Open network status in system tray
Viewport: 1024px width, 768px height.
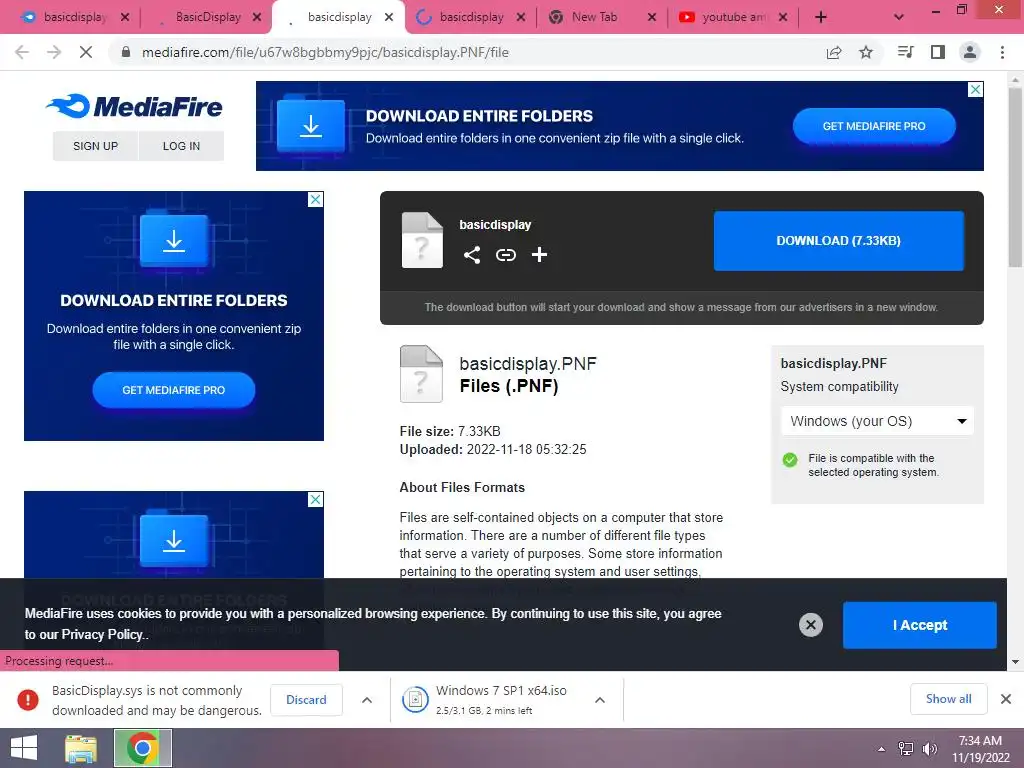point(906,749)
